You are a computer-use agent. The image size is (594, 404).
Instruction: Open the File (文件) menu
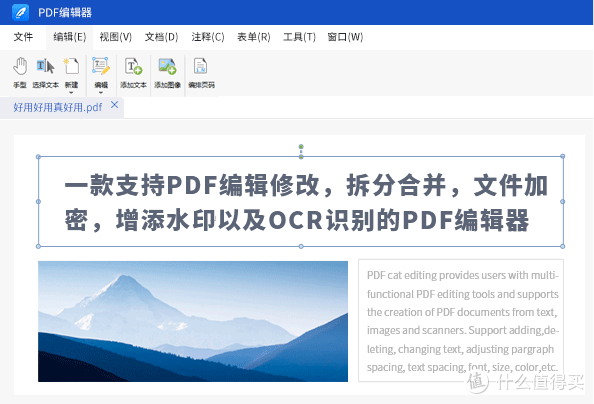tap(23, 37)
